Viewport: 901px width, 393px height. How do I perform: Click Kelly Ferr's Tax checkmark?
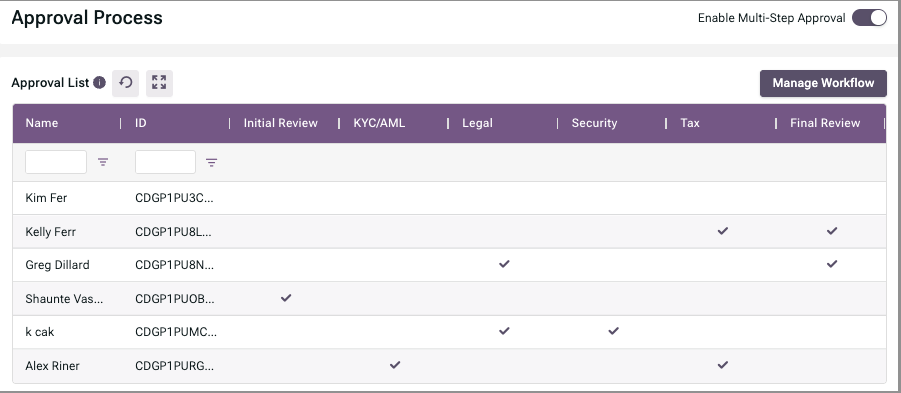[x=723, y=231]
